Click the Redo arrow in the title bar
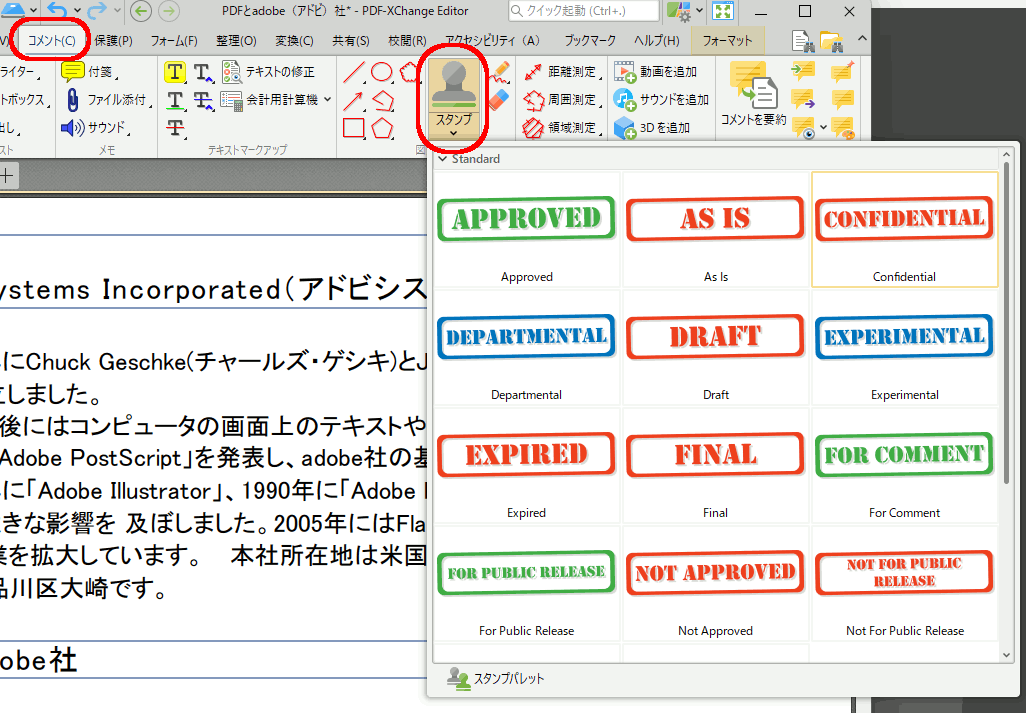Viewport: 1026px width, 713px height. (x=96, y=10)
